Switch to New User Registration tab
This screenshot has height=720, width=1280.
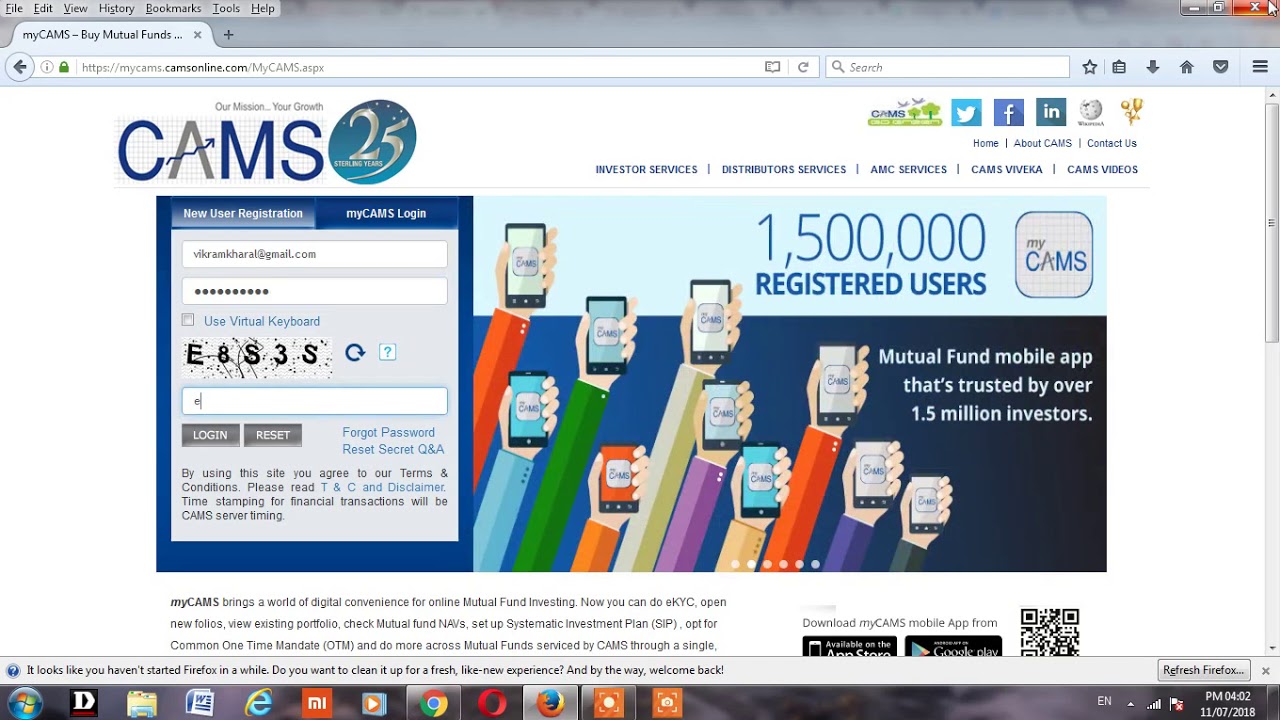[243, 213]
